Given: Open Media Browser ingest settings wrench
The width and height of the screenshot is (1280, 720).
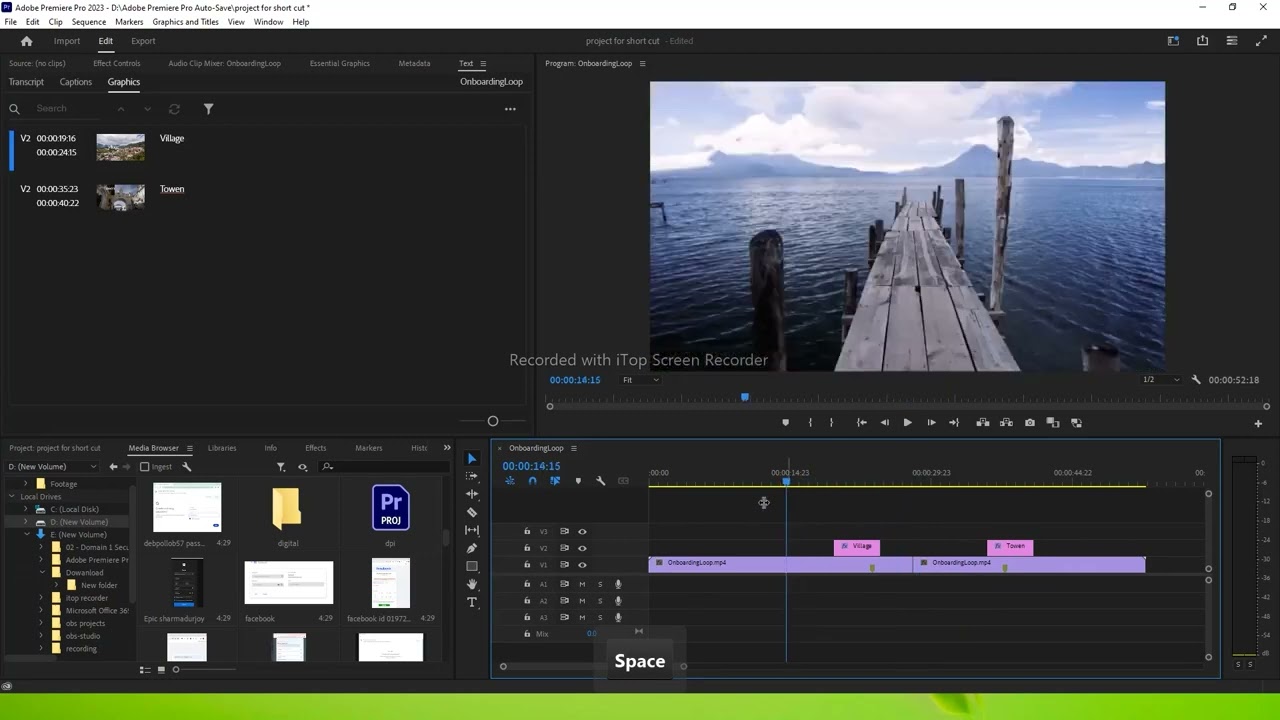Looking at the screenshot, I should click(x=186, y=467).
